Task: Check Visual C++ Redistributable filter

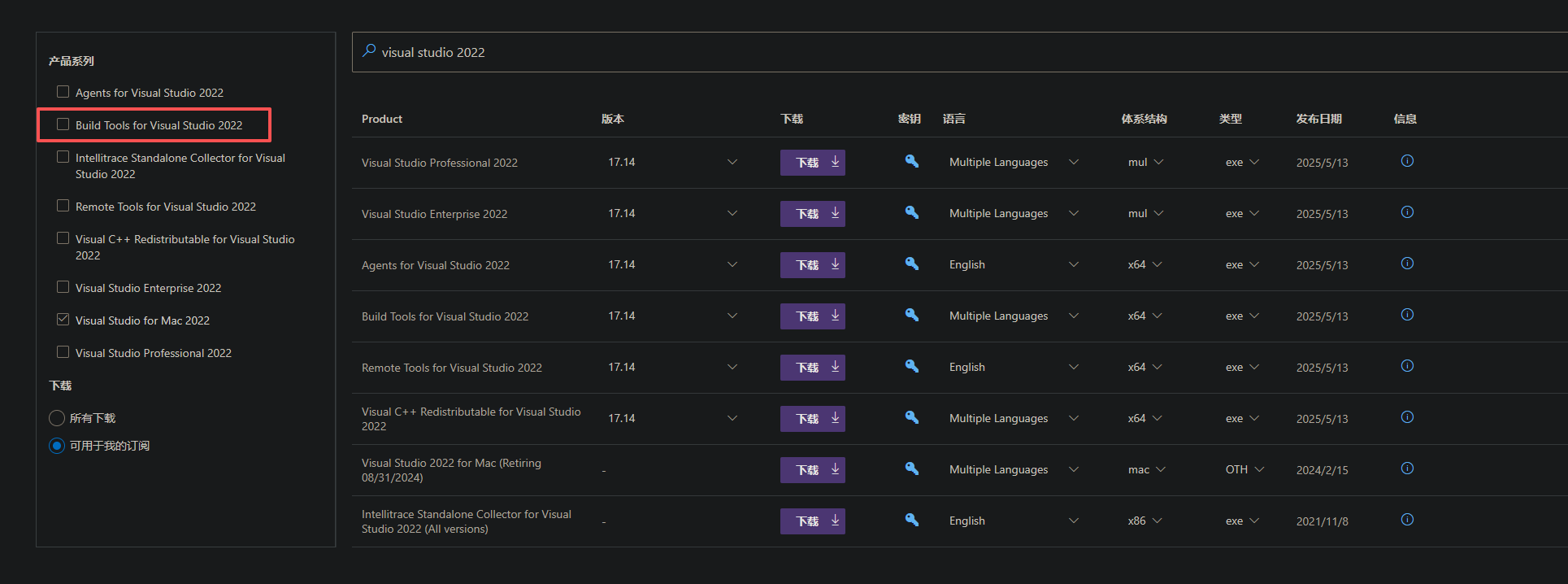Action: coord(63,238)
